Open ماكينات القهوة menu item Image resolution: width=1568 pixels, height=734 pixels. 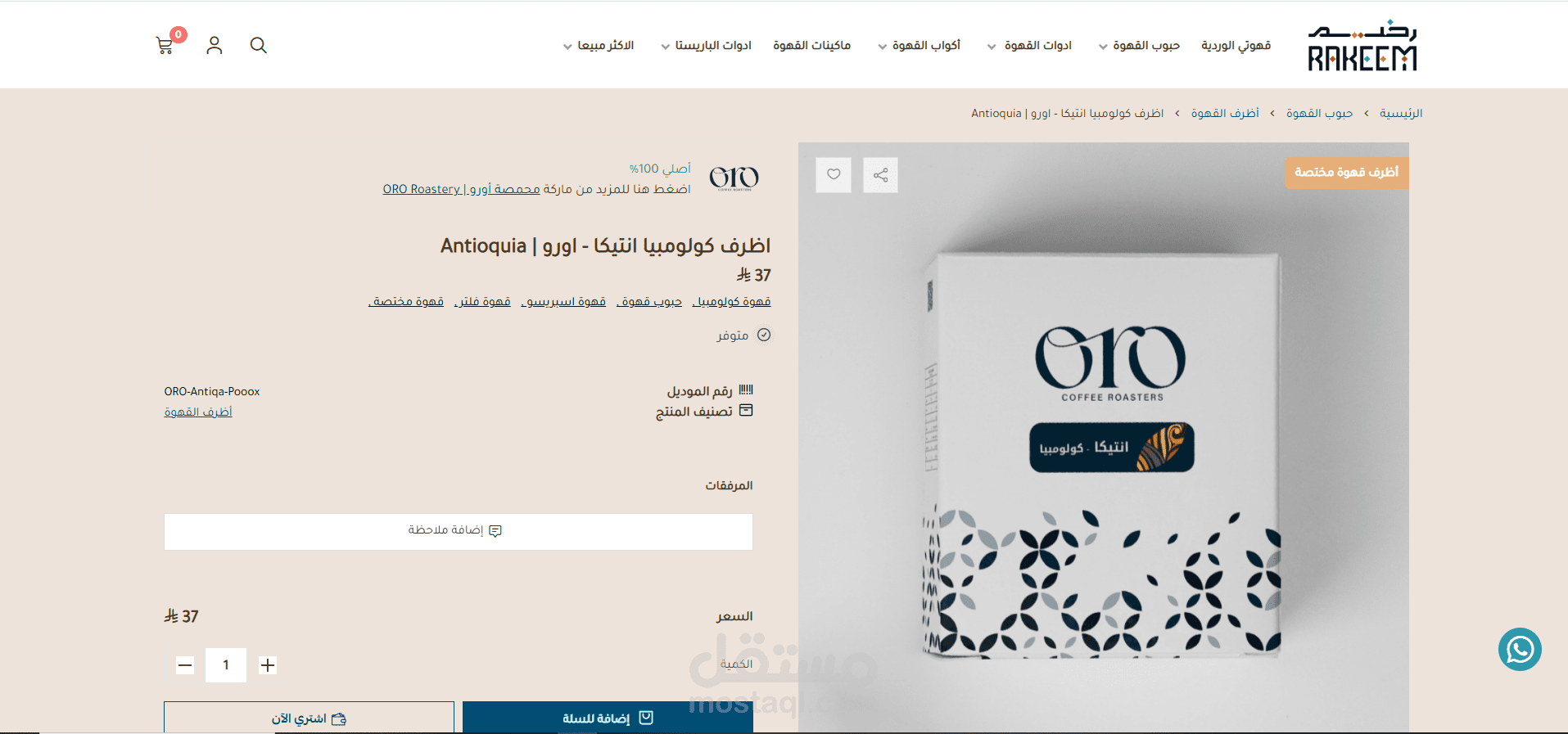click(x=812, y=46)
